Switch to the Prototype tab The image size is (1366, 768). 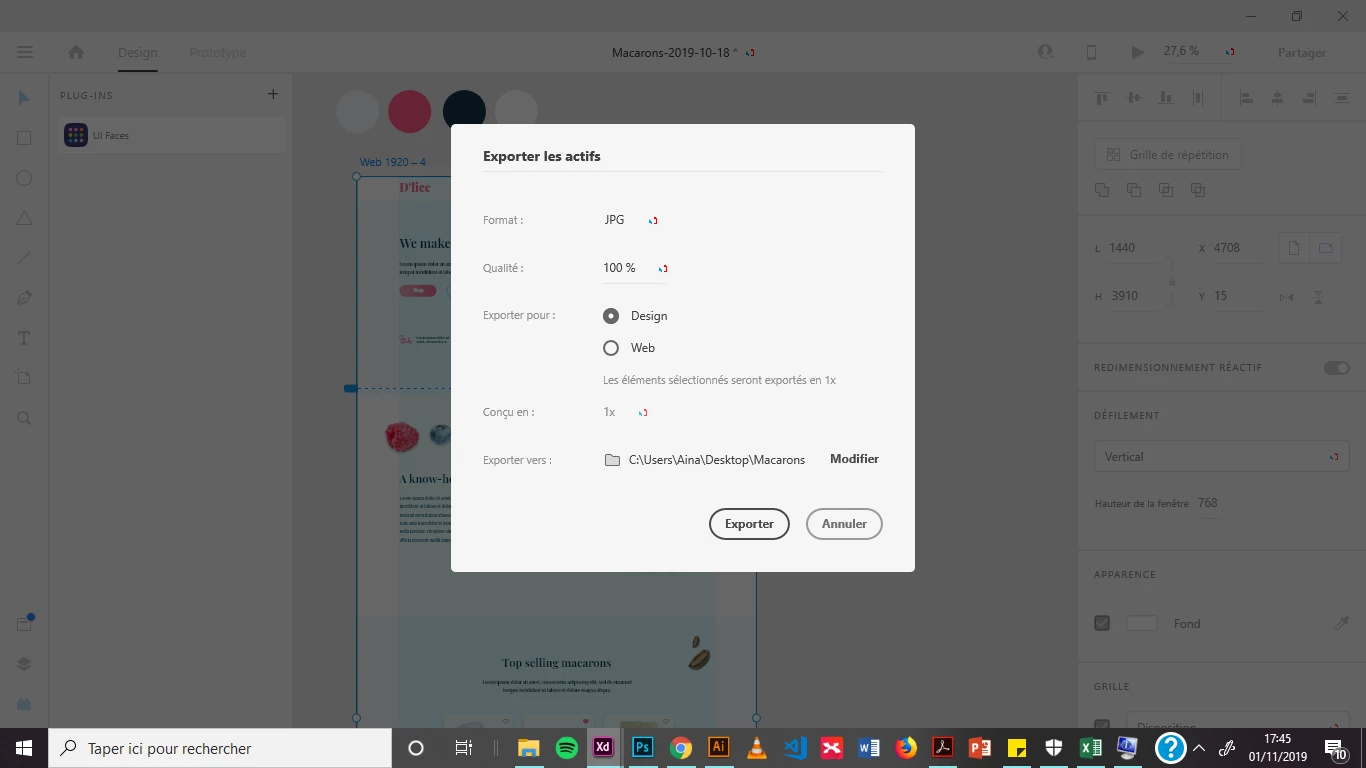click(x=218, y=52)
